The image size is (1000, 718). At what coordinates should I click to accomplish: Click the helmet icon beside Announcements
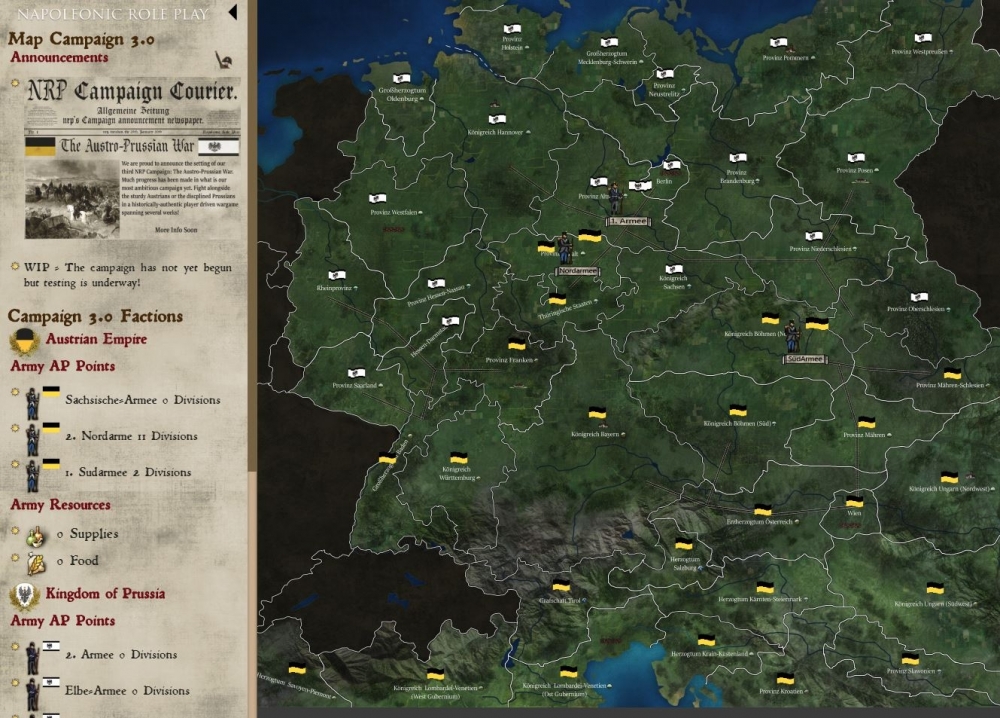click(226, 60)
